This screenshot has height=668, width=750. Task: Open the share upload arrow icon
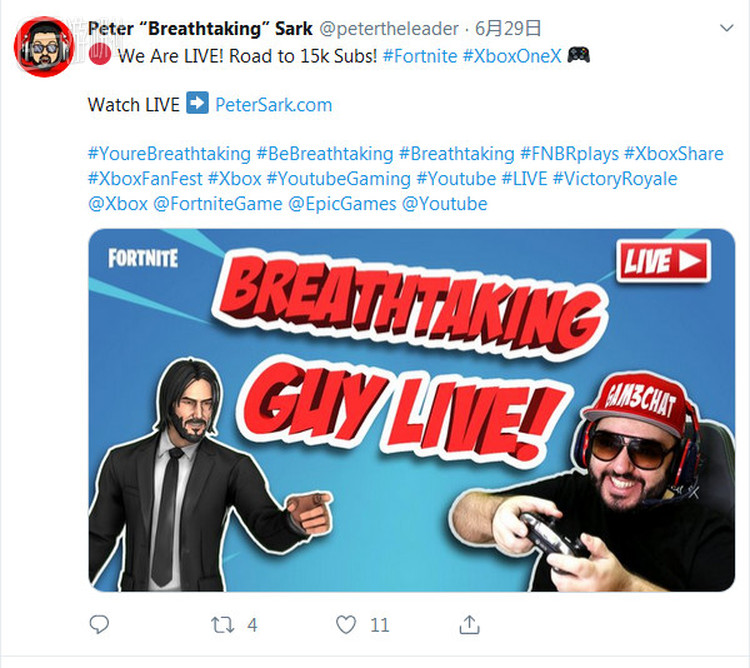(x=469, y=624)
